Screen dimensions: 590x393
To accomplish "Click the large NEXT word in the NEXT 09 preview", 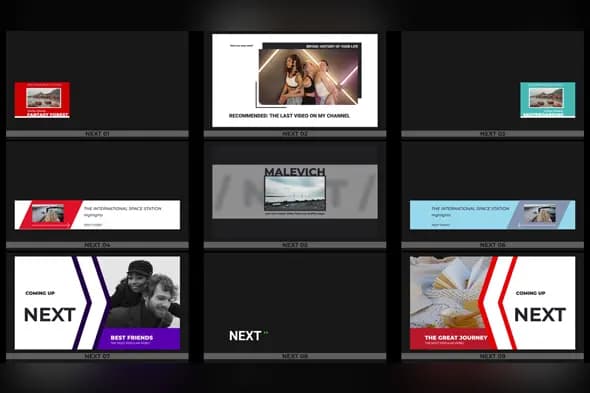I will [x=540, y=315].
